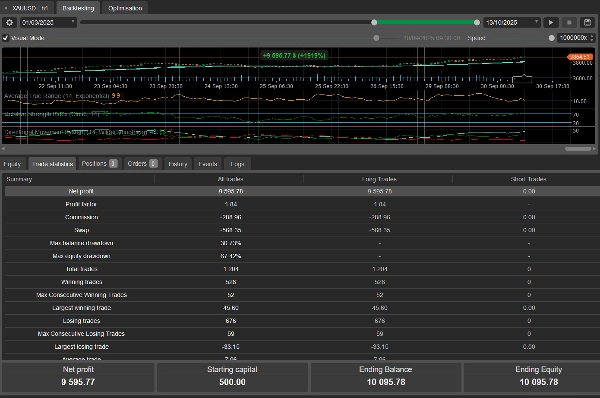Click the Long Trades column header
This screenshot has width=600, height=398.
tap(379, 179)
